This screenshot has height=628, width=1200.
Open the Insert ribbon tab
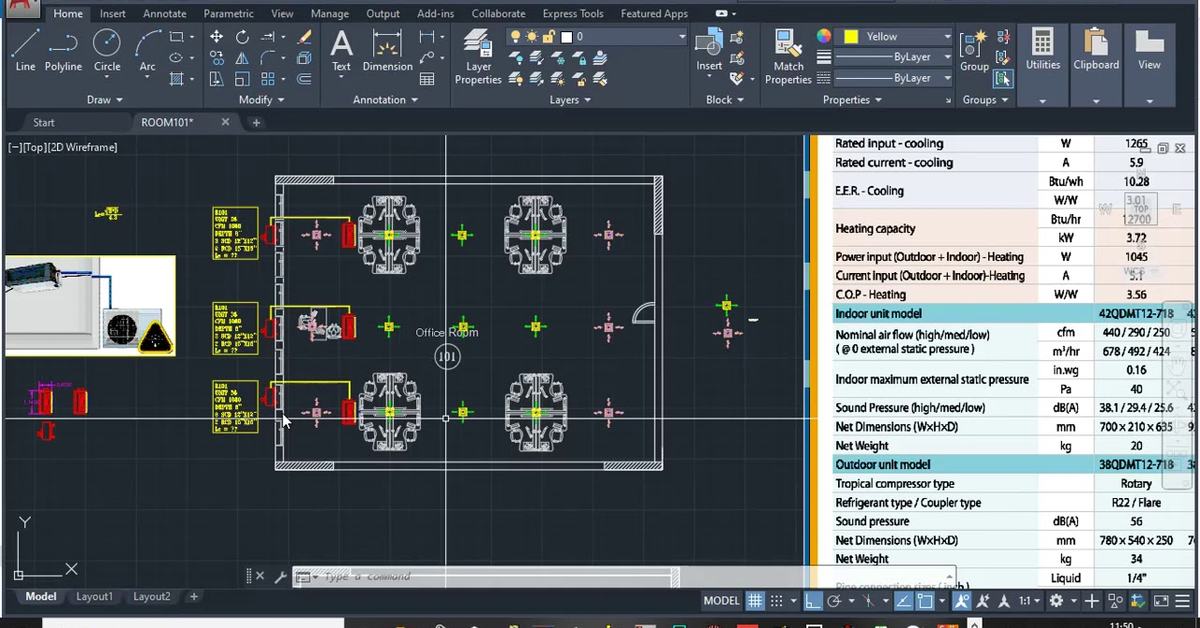click(113, 14)
